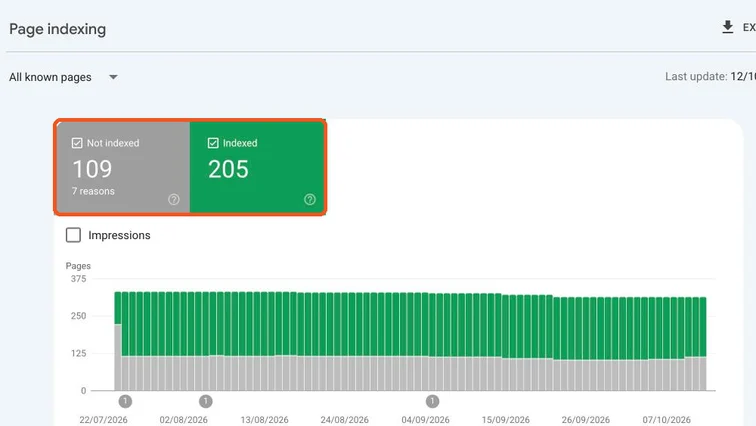Click the 13/08/2026 axis date label
This screenshot has height=426, width=756.
pos(264,420)
